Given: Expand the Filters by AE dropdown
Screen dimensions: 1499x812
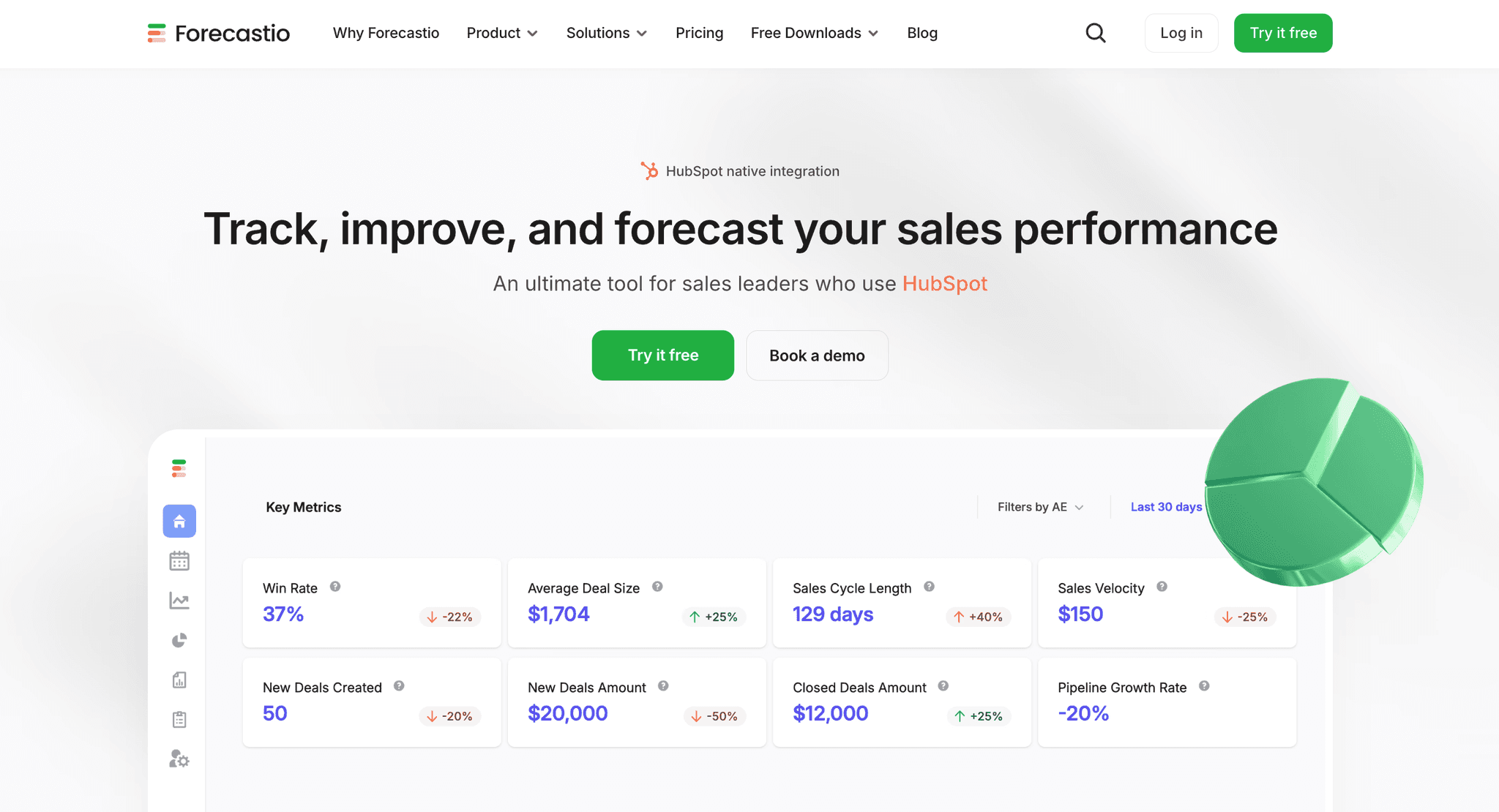Looking at the screenshot, I should click(x=1040, y=506).
